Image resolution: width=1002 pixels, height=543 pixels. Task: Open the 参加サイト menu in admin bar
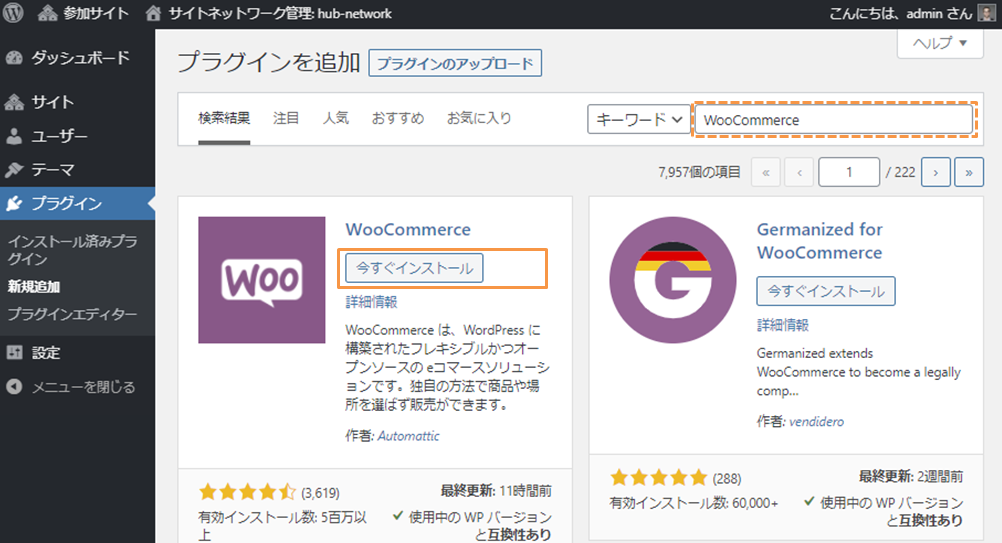click(x=83, y=13)
